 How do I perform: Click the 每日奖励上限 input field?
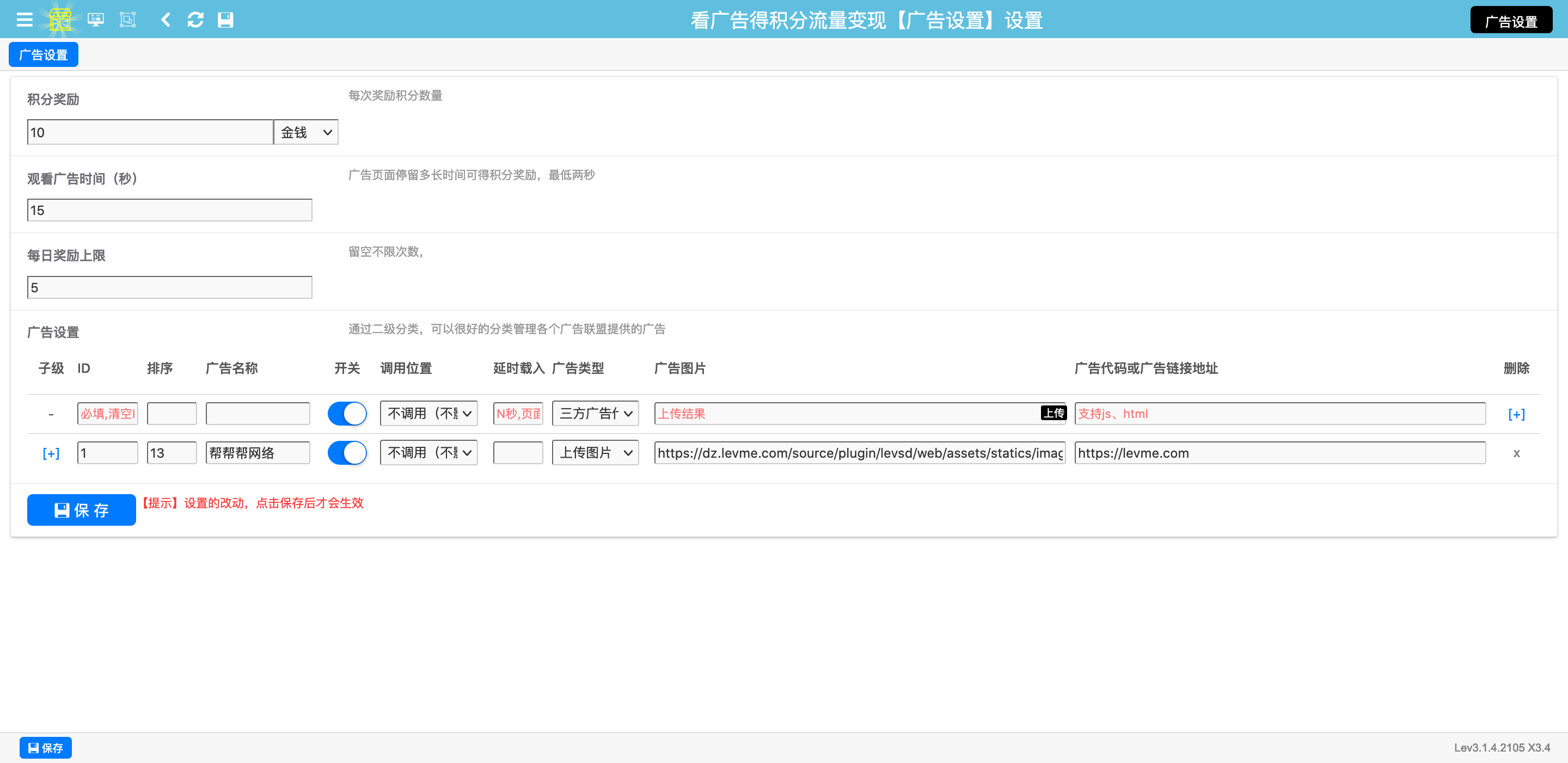pyautogui.click(x=169, y=287)
